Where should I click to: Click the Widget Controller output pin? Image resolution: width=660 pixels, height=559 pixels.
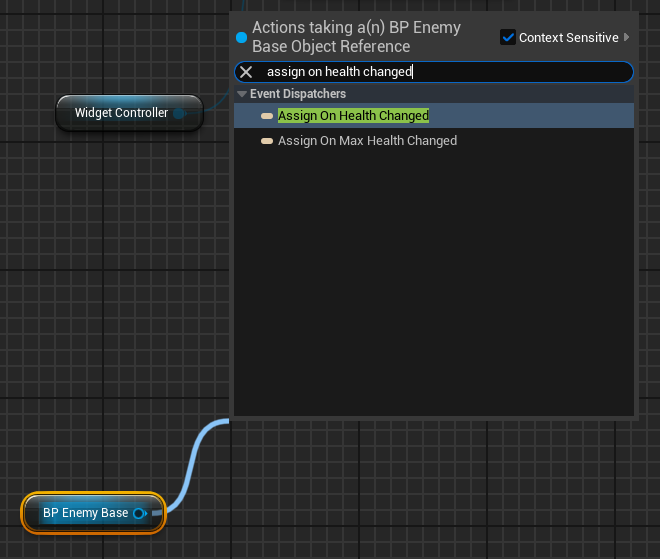(180, 113)
